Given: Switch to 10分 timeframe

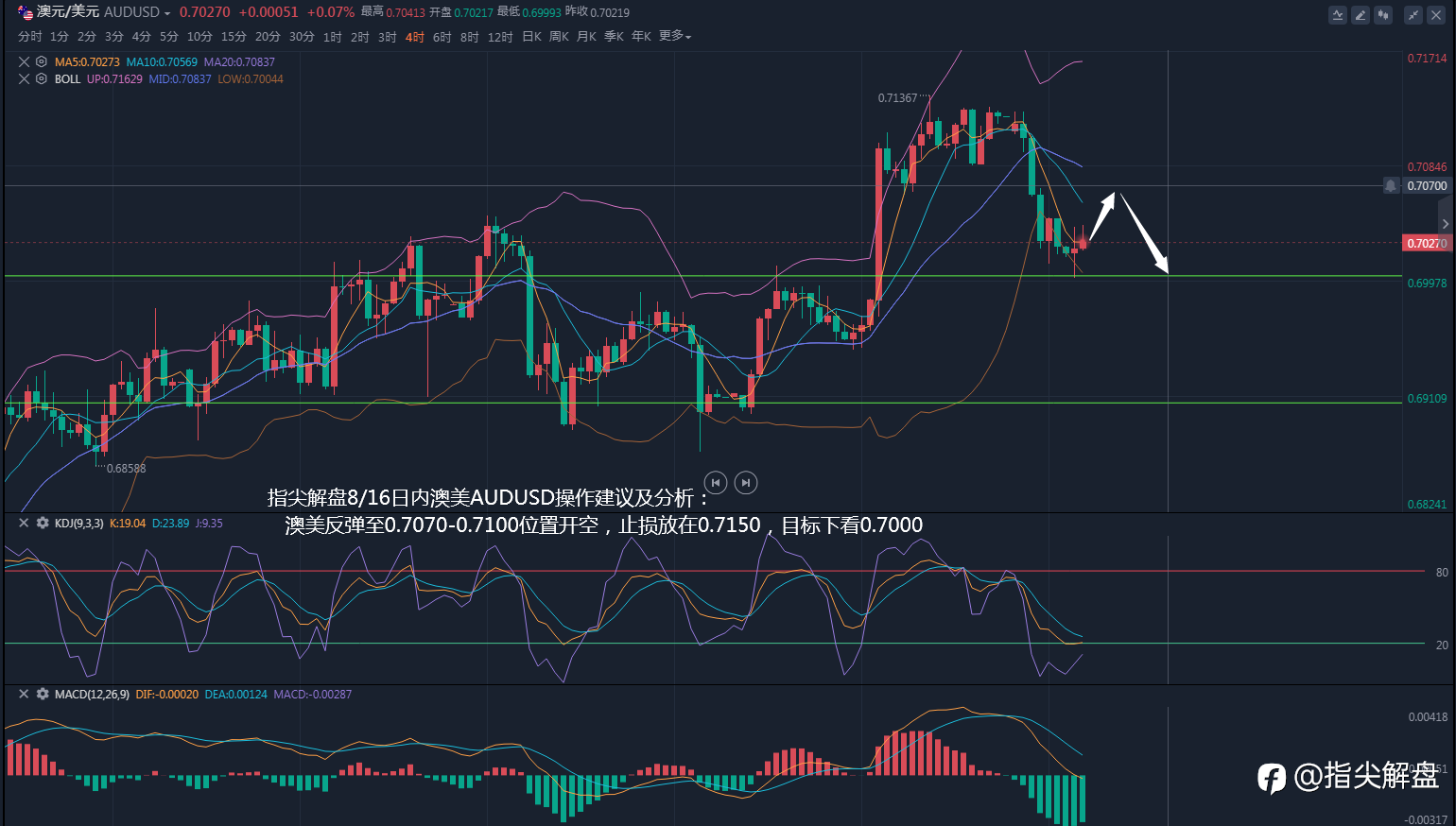Looking at the screenshot, I should (199, 36).
